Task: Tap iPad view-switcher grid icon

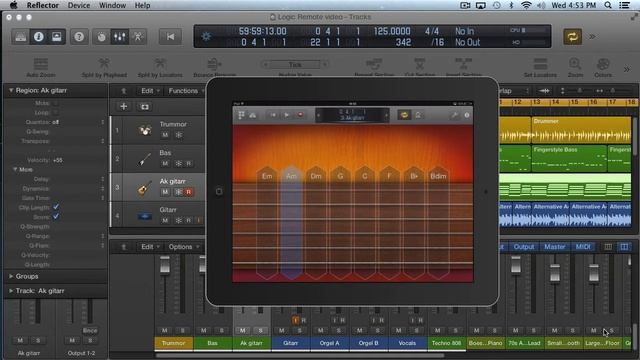Action: click(241, 115)
